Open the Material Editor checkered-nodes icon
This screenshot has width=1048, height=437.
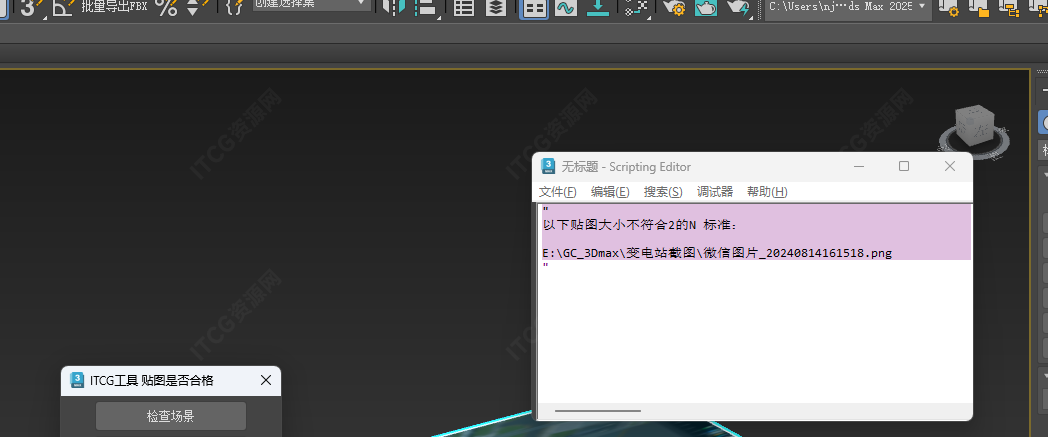point(636,8)
